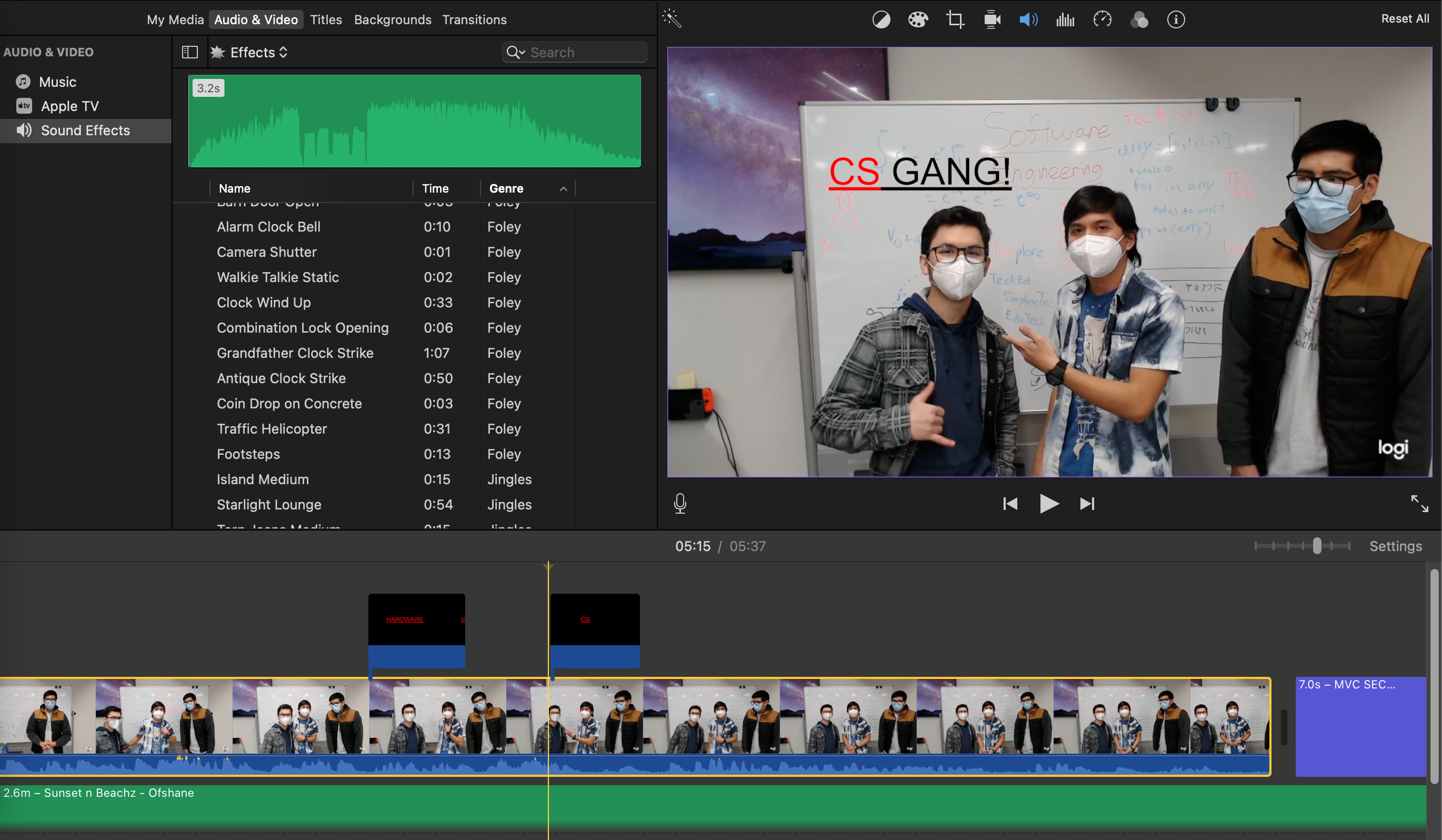
Task: Click the magic wand auto-enhance icon
Action: click(x=672, y=19)
